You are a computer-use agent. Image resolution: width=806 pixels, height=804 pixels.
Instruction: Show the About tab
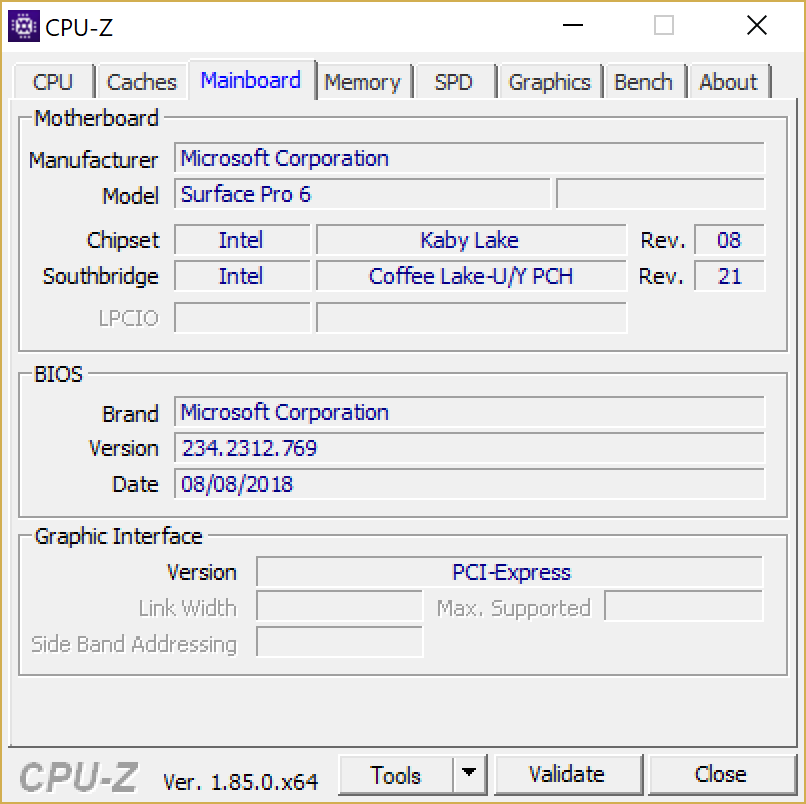(x=728, y=82)
